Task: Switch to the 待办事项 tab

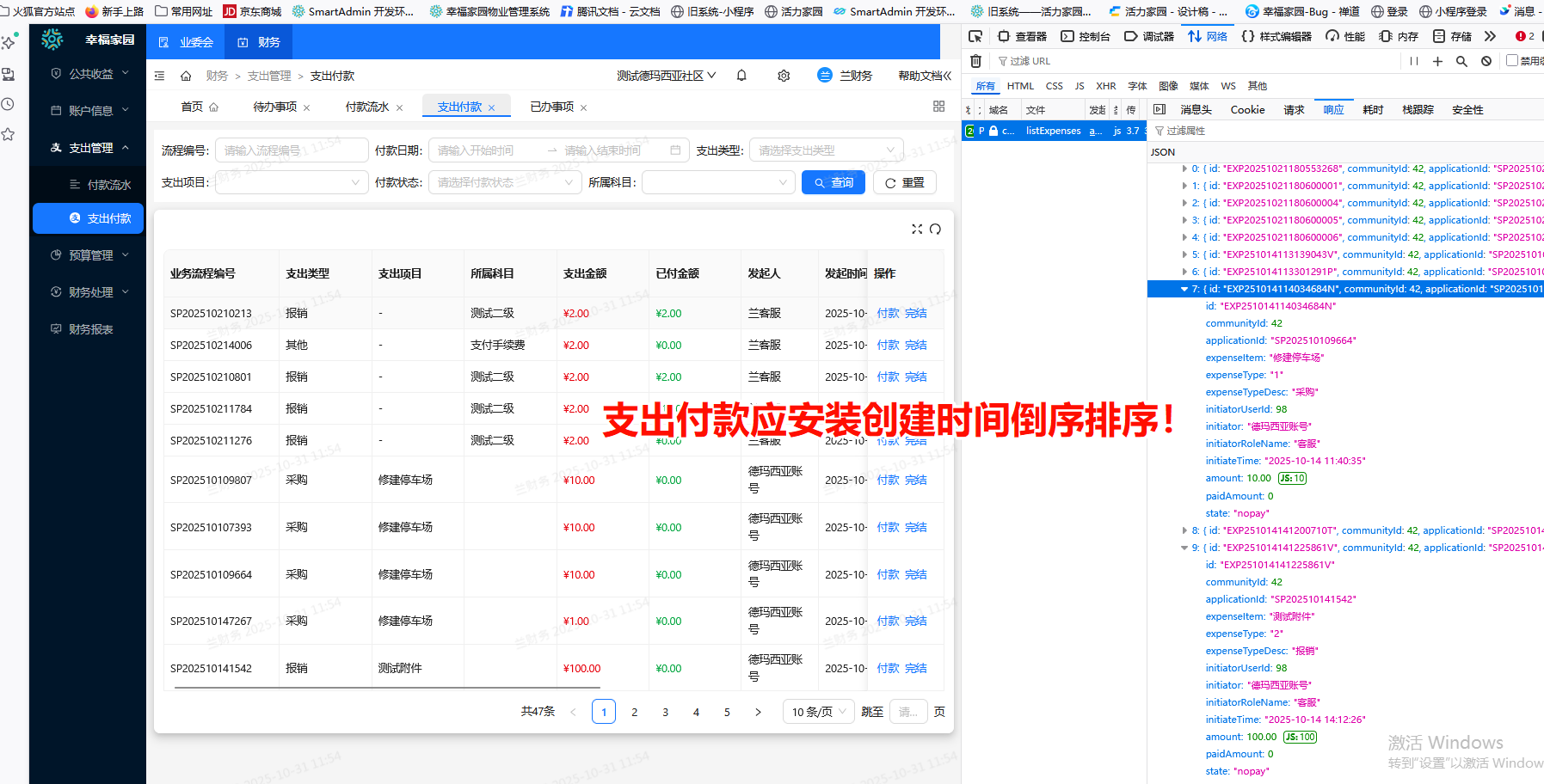Action: [275, 107]
